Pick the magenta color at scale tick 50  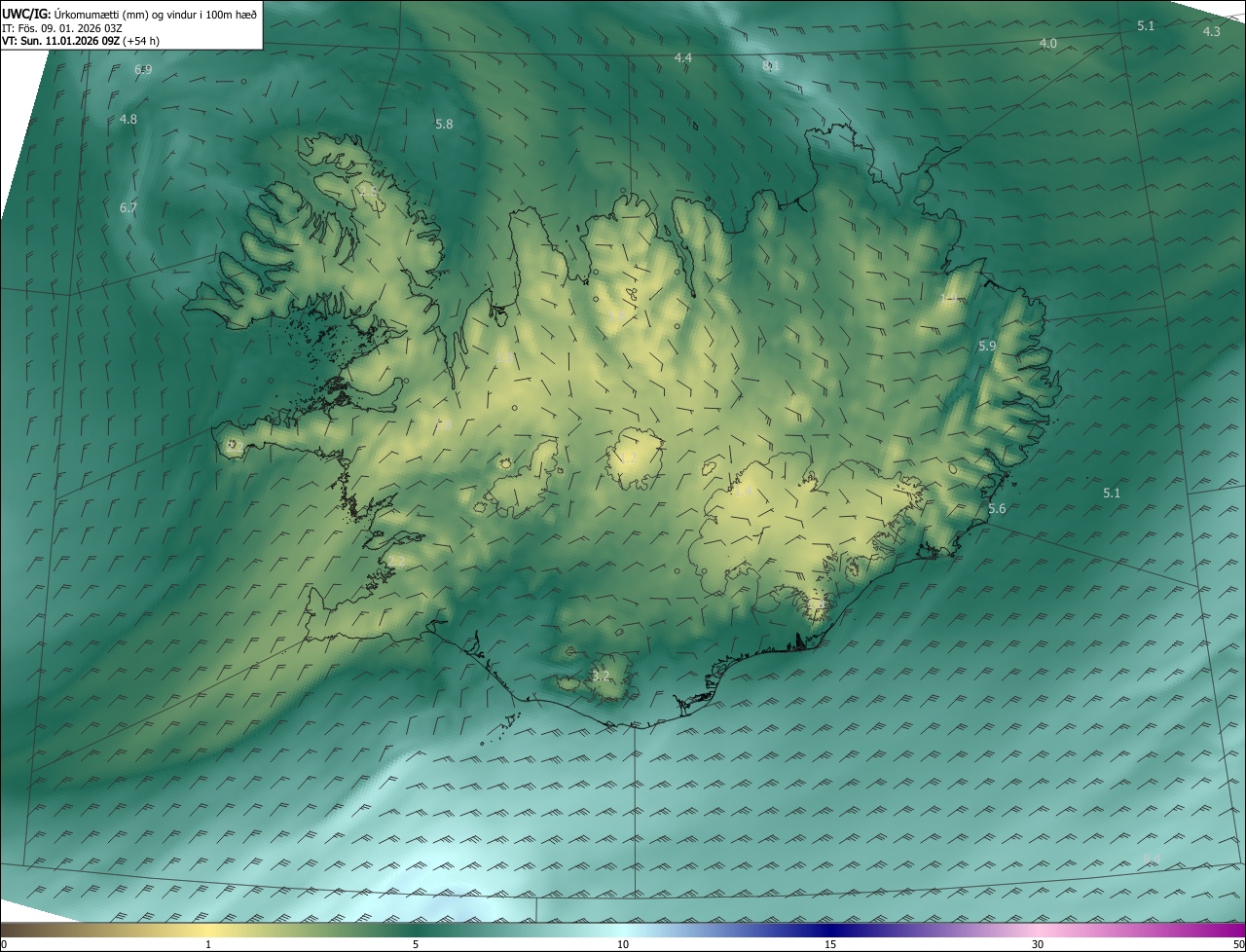(x=1241, y=930)
